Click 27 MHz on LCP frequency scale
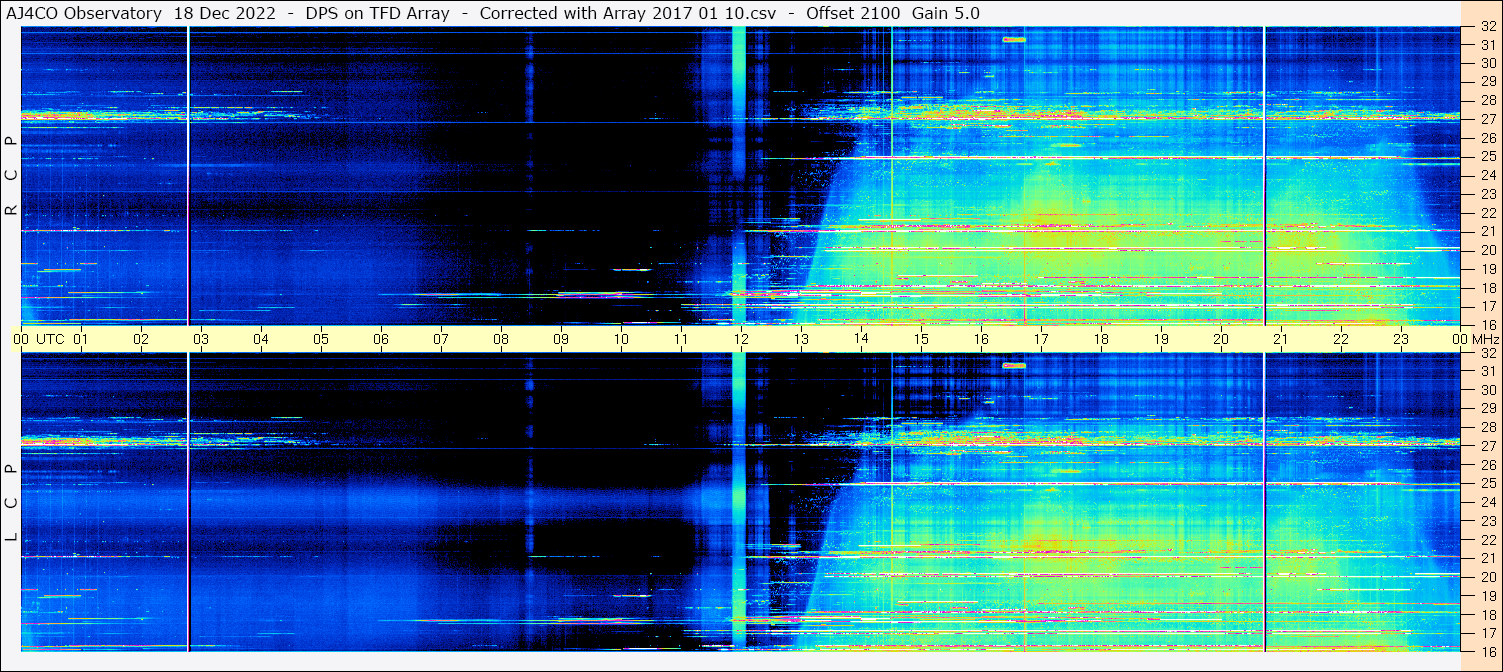 coord(1487,446)
